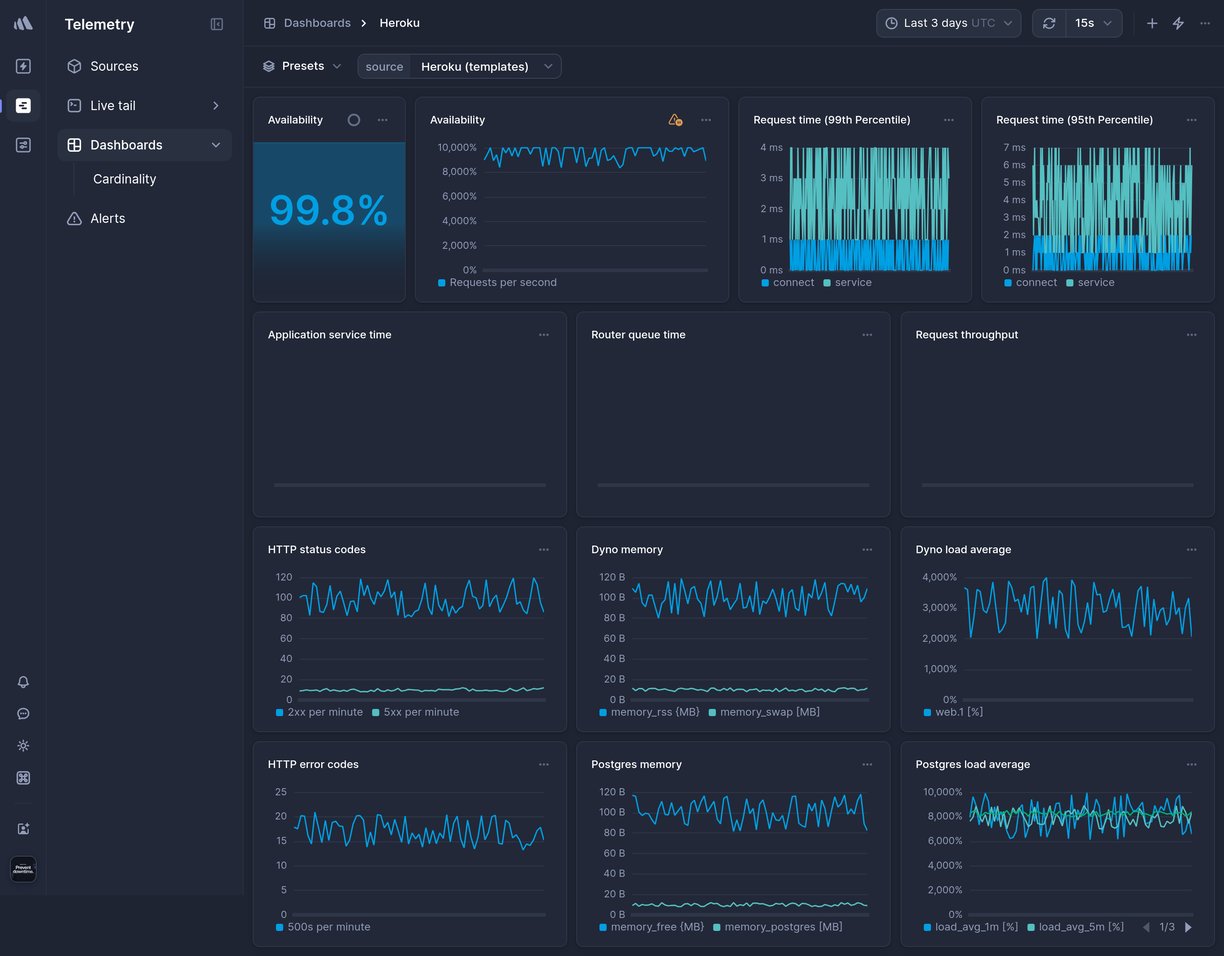
Task: Open options for Application service time
Action: (544, 335)
